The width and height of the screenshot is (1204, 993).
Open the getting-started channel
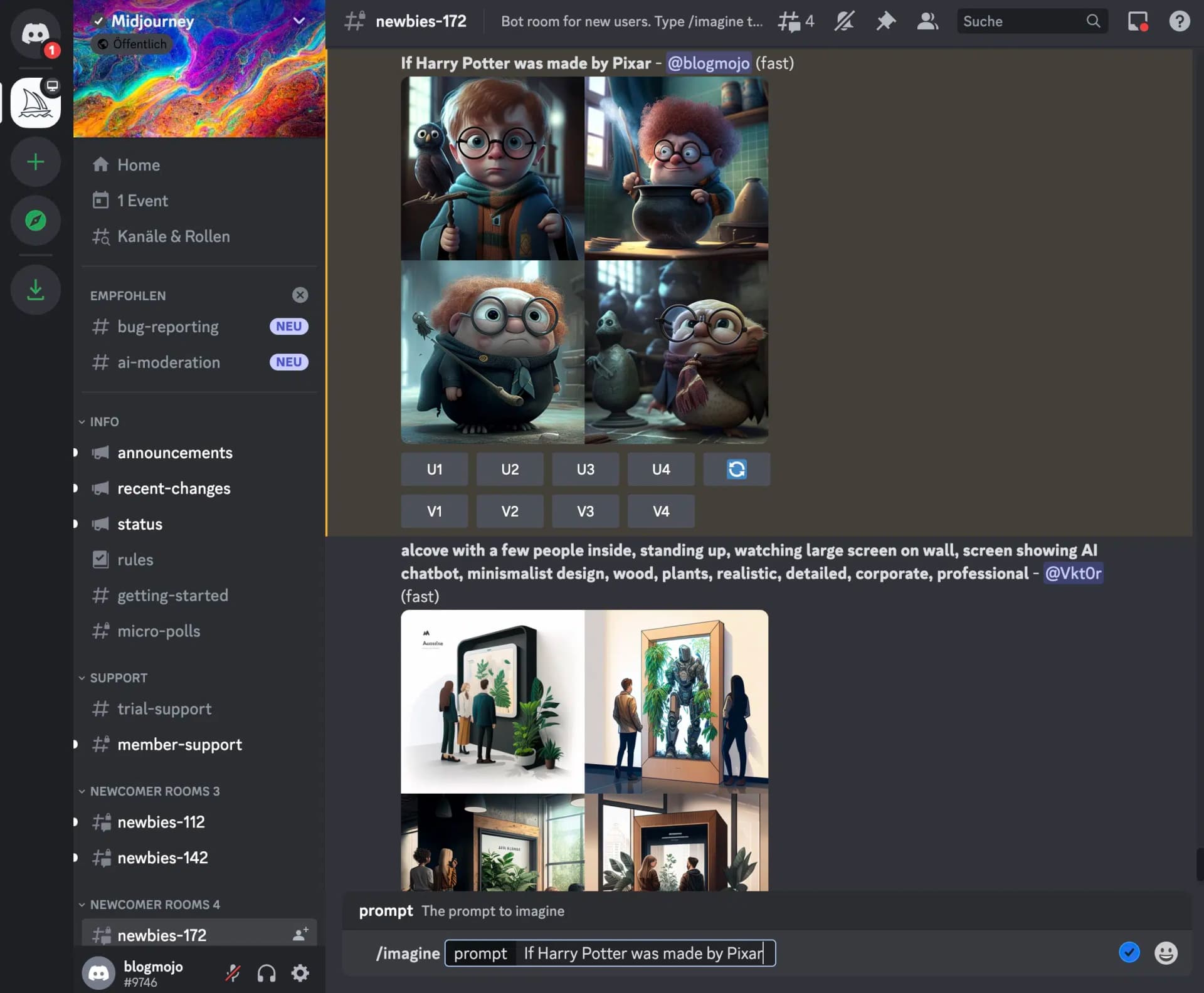[x=173, y=595]
